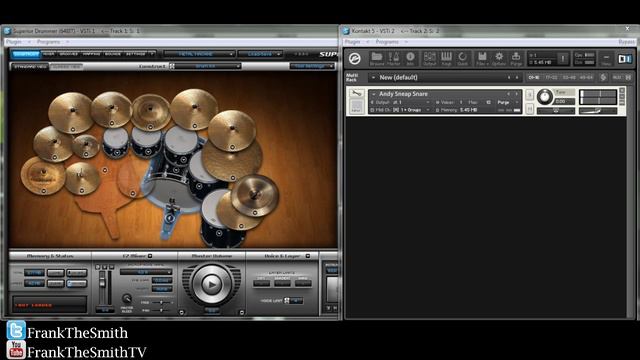Open the kit preset dropdown in Superior Drummer
The image size is (640, 360).
click(199, 54)
